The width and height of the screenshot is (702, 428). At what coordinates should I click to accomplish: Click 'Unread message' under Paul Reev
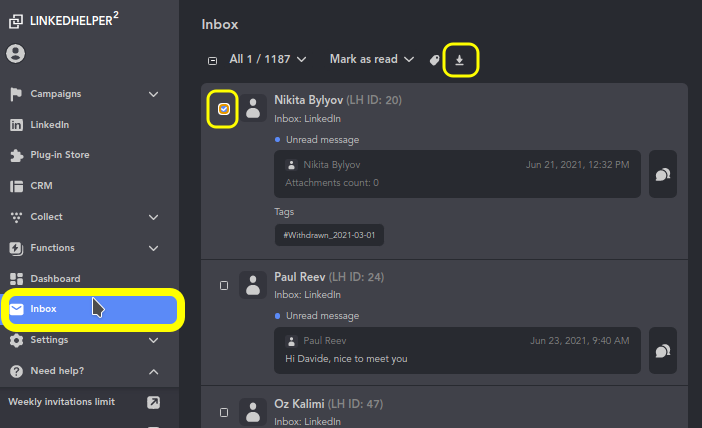[322, 316]
